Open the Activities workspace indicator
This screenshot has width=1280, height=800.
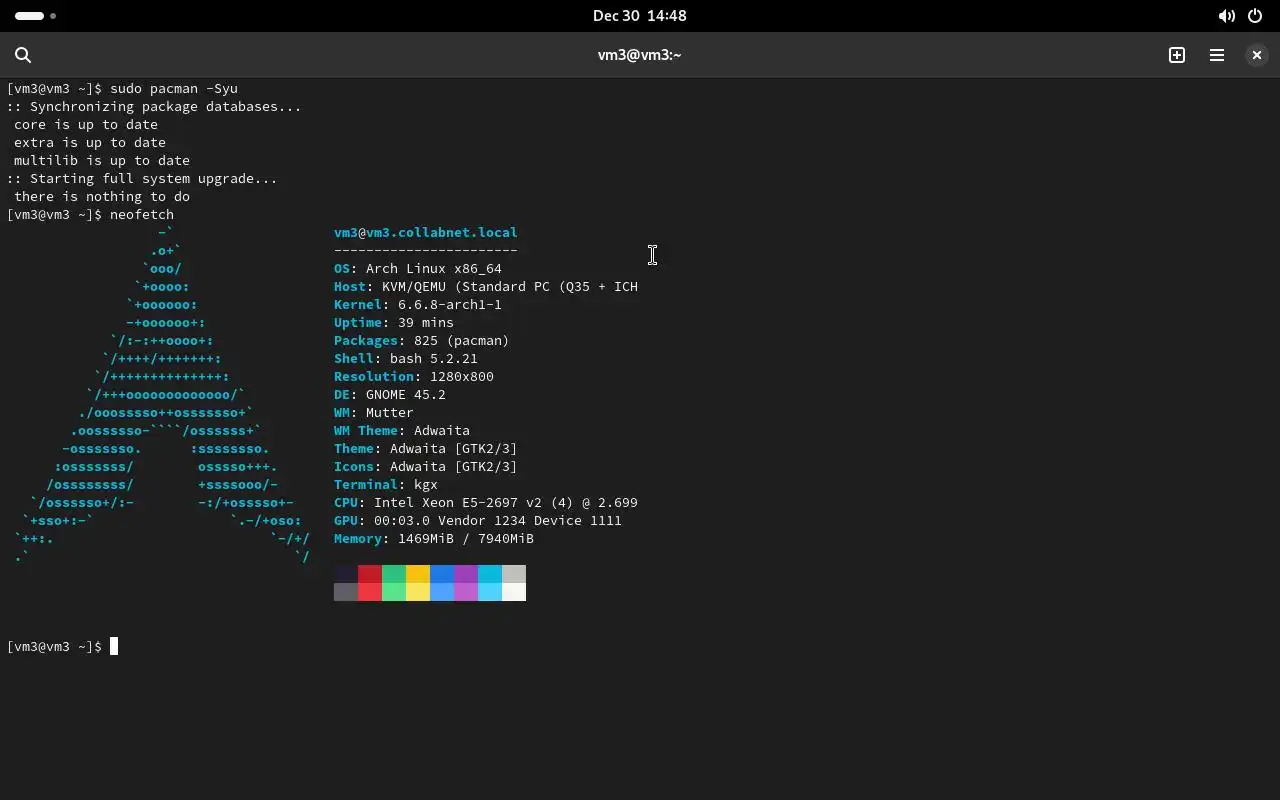click(x=36, y=16)
